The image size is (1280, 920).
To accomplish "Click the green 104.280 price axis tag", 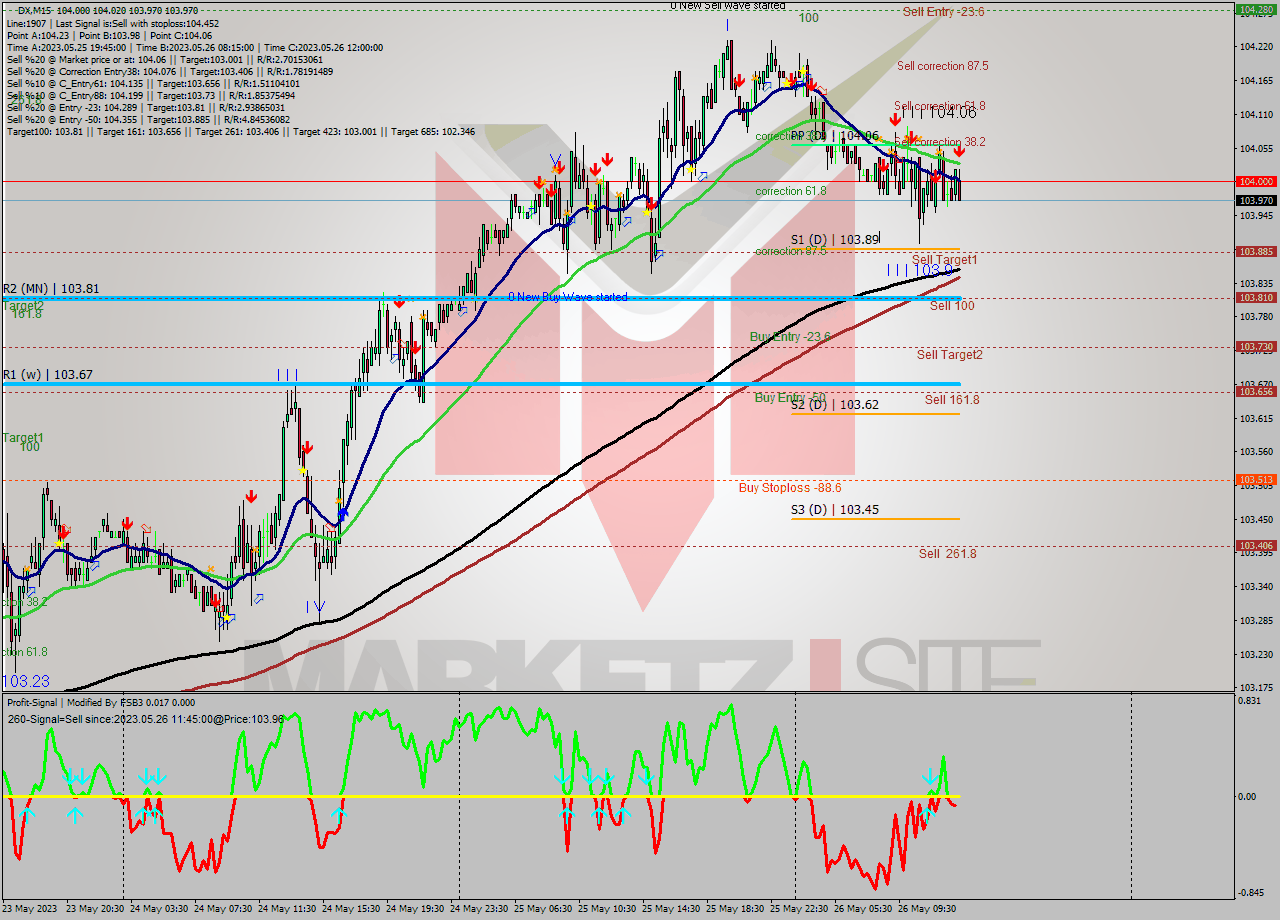I will pyautogui.click(x=1256, y=9).
